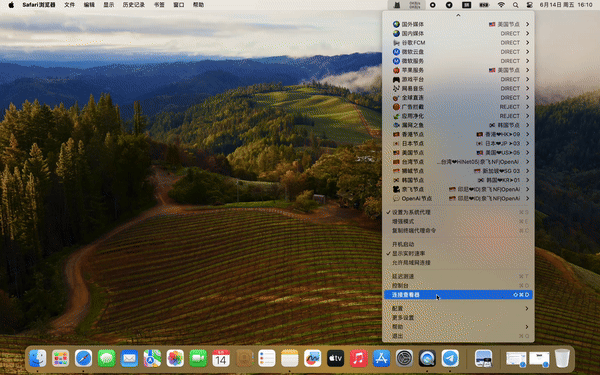Expand the 国内媒体 submenu
Image resolution: width=600 pixels, height=375 pixels.
coord(458,33)
